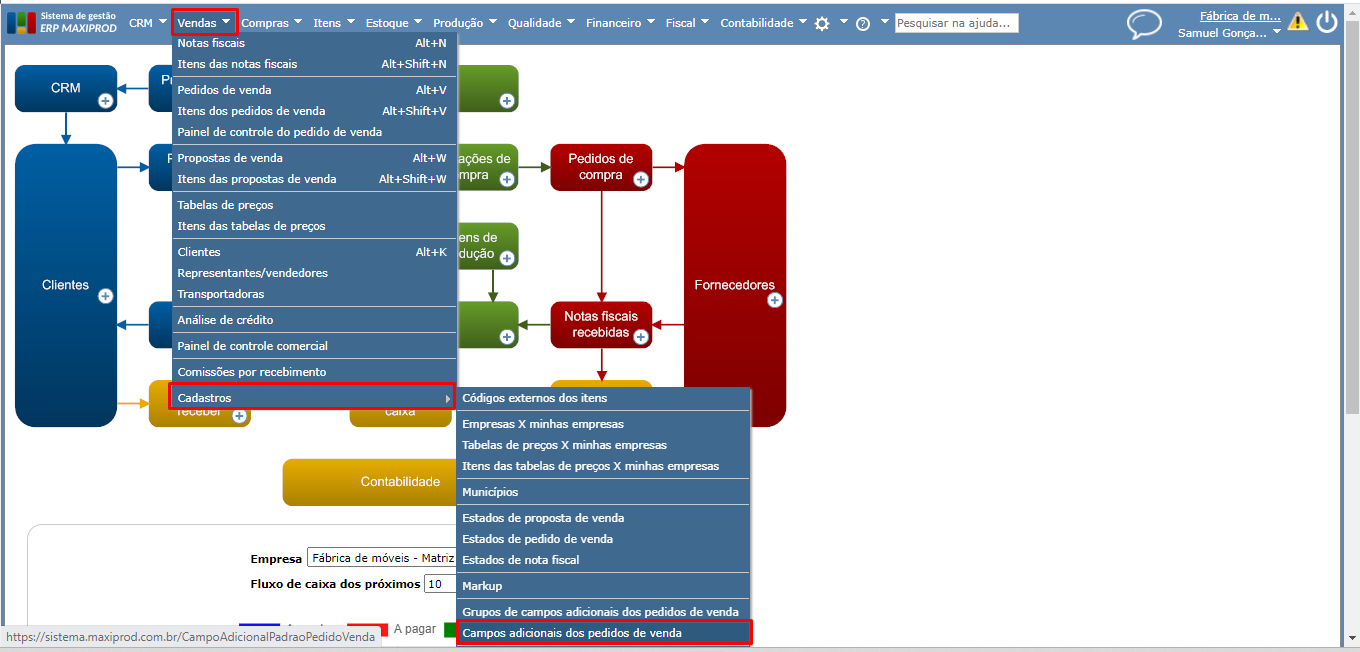The width and height of the screenshot is (1360, 652).
Task: Select Itens das tabelas de preços X minhas empresas
Action: (603, 466)
